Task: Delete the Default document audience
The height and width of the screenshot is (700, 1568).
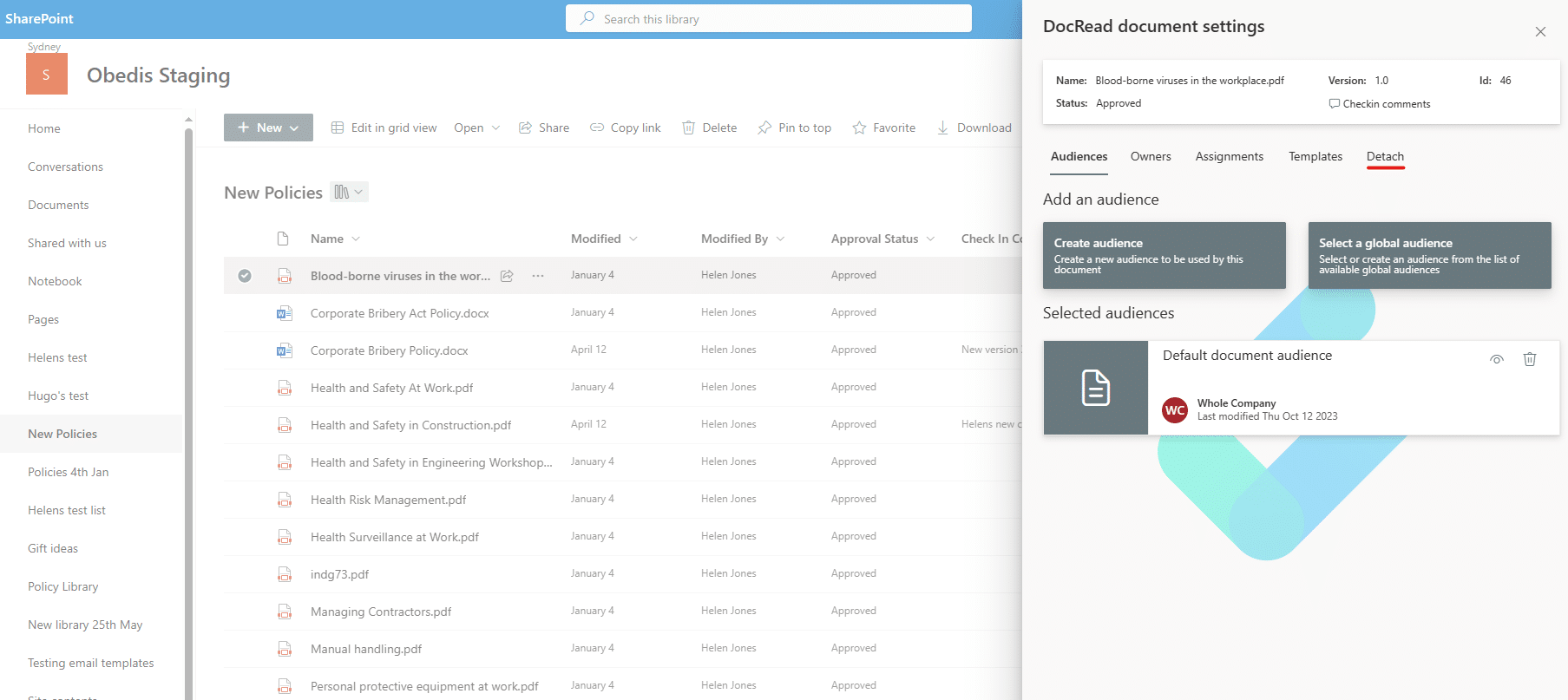Action: (x=1530, y=359)
